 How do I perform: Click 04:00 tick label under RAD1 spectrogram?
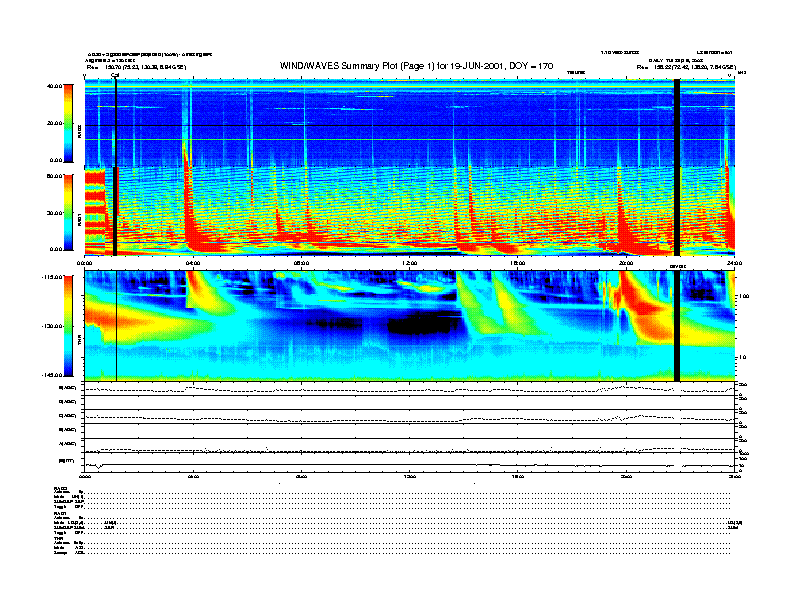point(193,263)
